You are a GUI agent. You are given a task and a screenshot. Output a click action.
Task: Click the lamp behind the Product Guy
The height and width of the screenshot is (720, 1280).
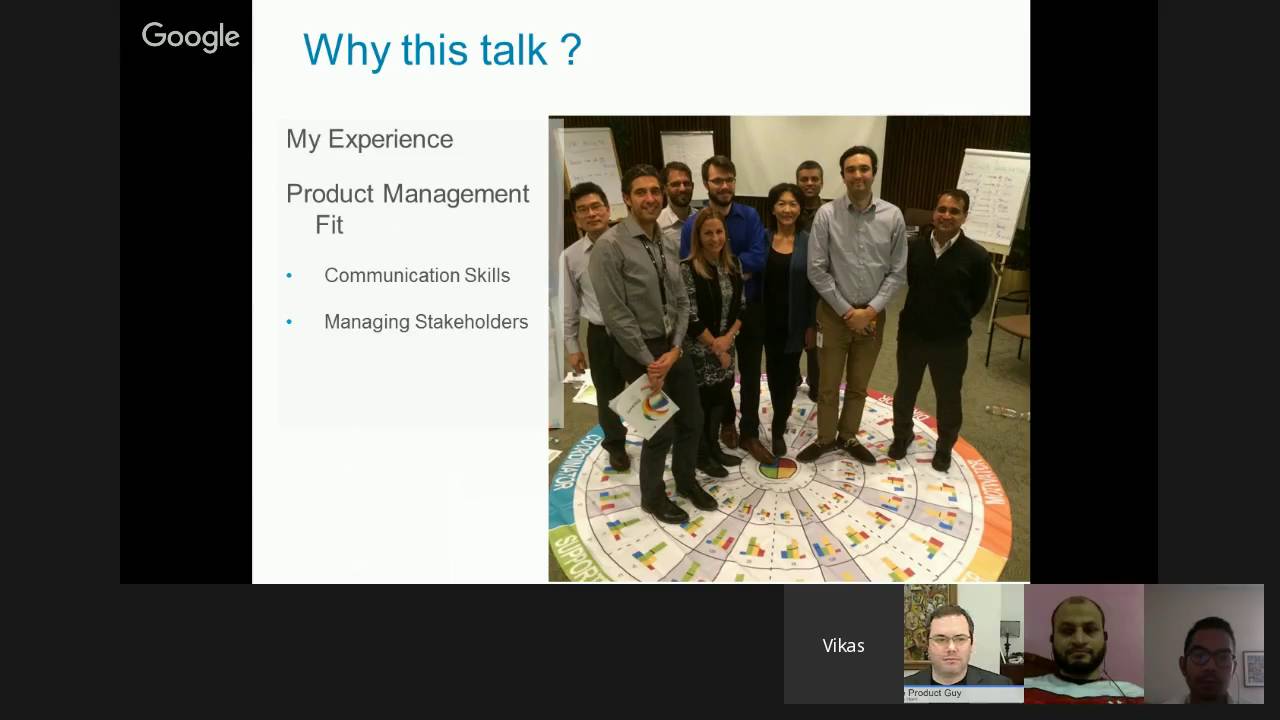pos(1010,632)
